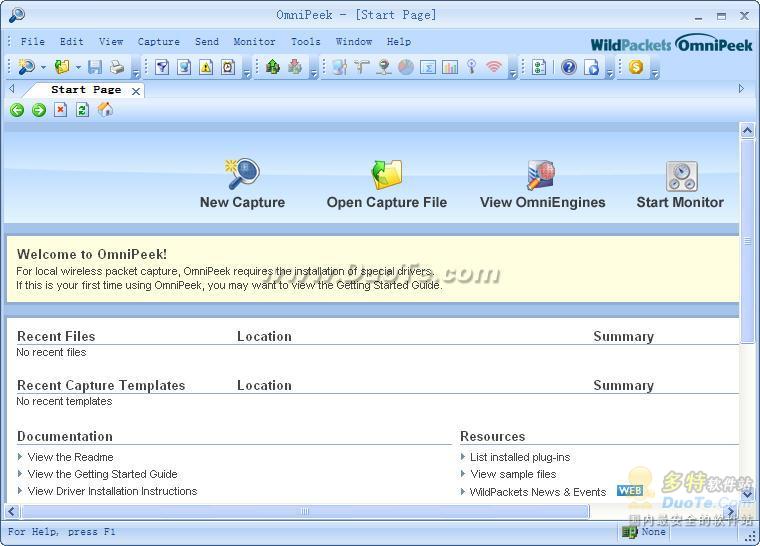Click the help question mark icon
This screenshot has width=760, height=546.
tap(569, 67)
